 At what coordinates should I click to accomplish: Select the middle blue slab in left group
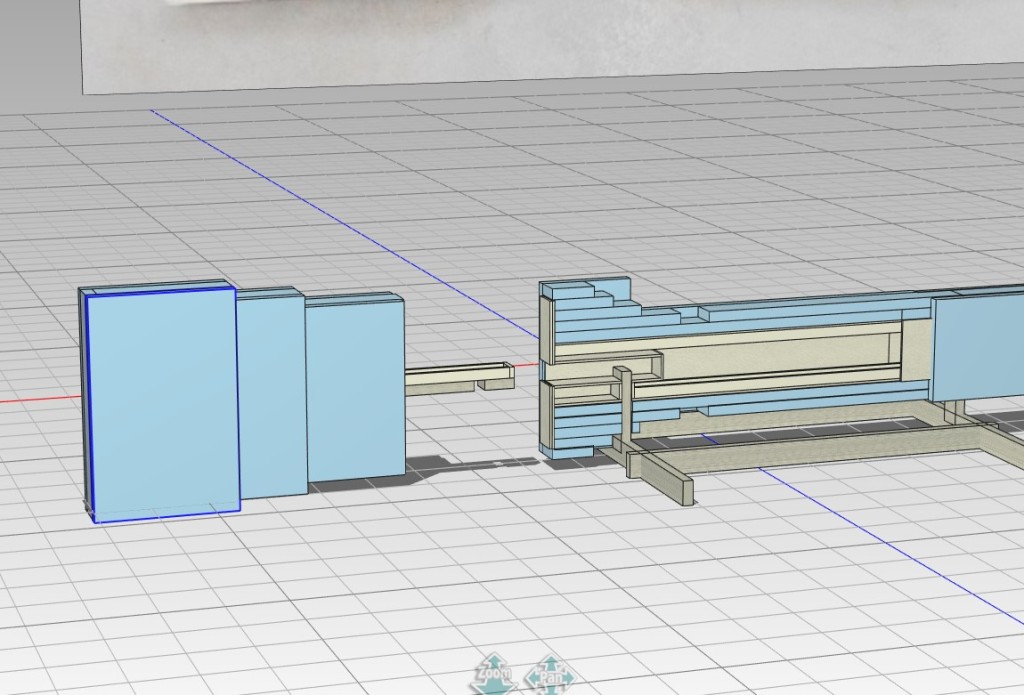[271, 395]
